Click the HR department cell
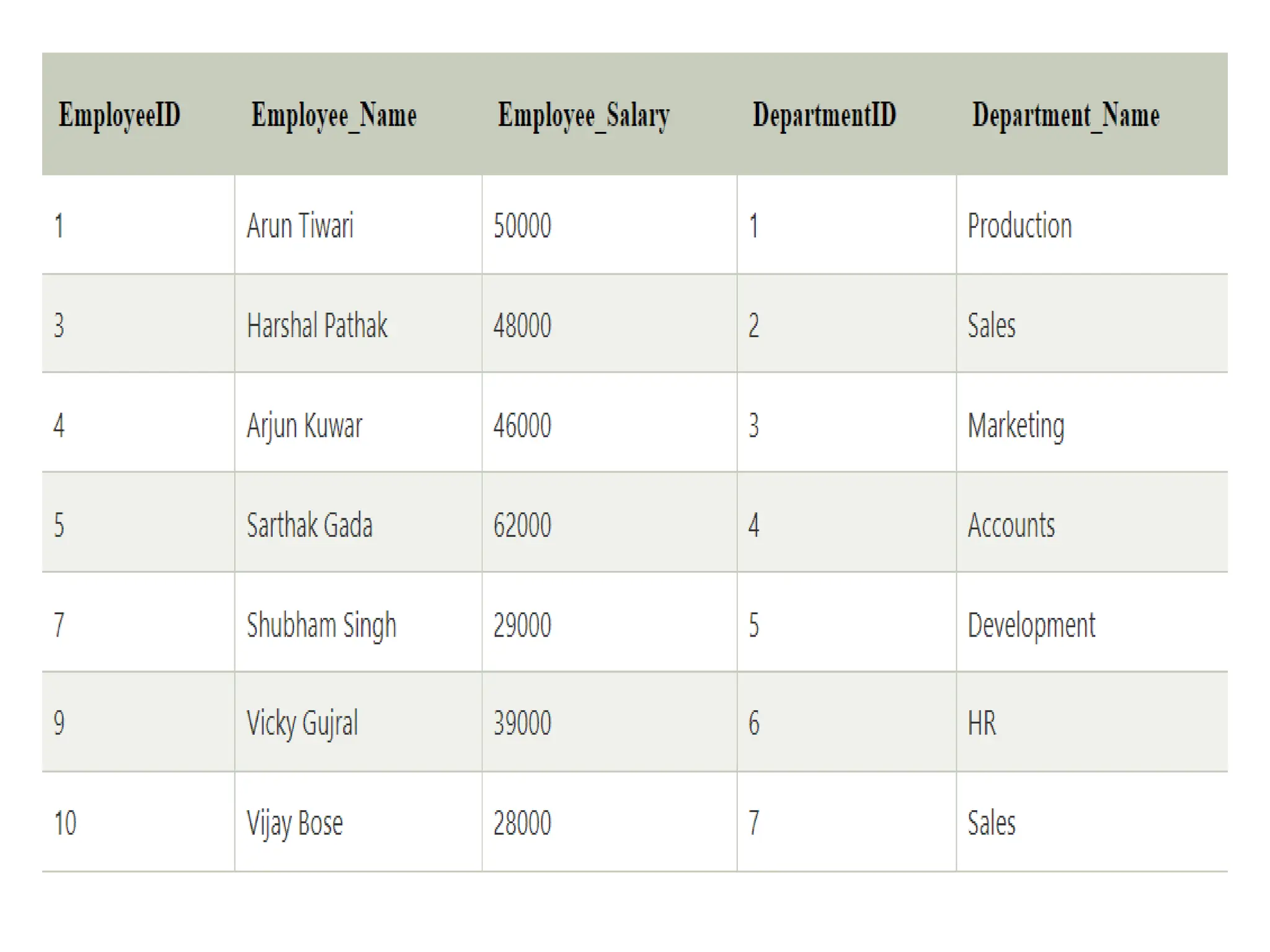This screenshot has width=1270, height=952. click(x=1092, y=722)
